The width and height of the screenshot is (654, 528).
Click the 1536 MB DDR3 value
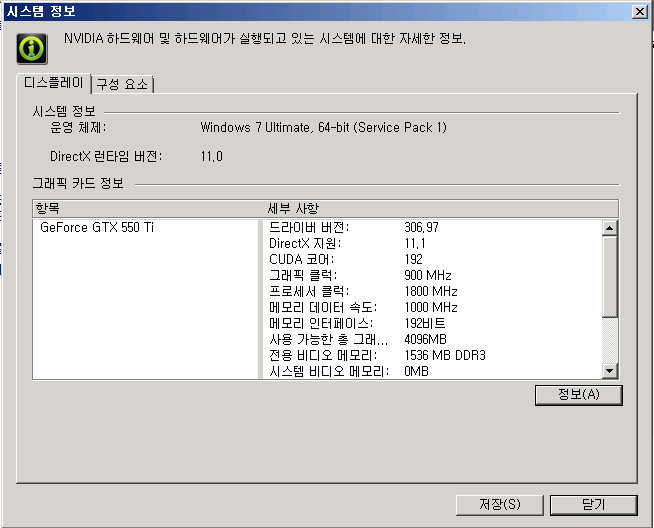coord(445,355)
